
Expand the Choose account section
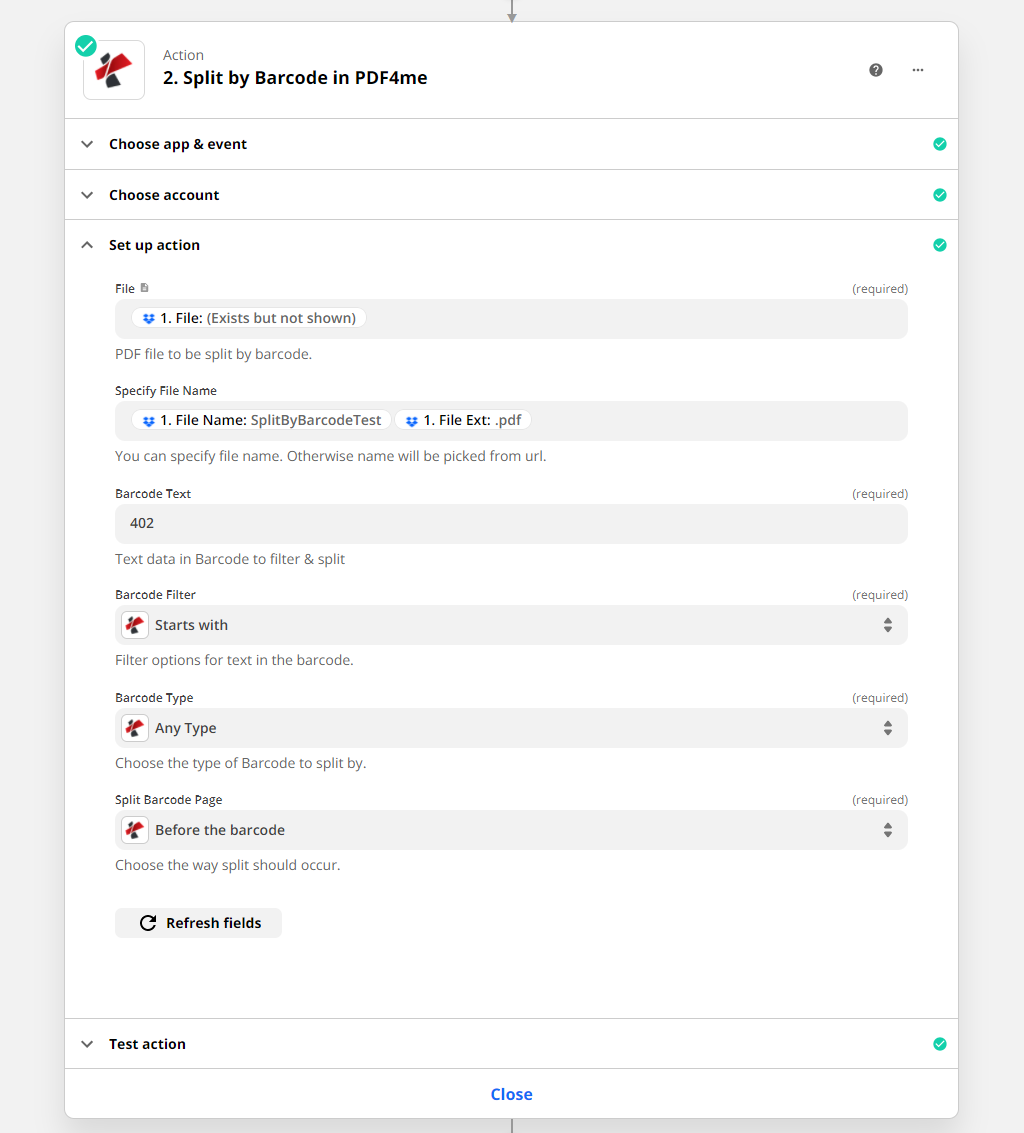164,195
